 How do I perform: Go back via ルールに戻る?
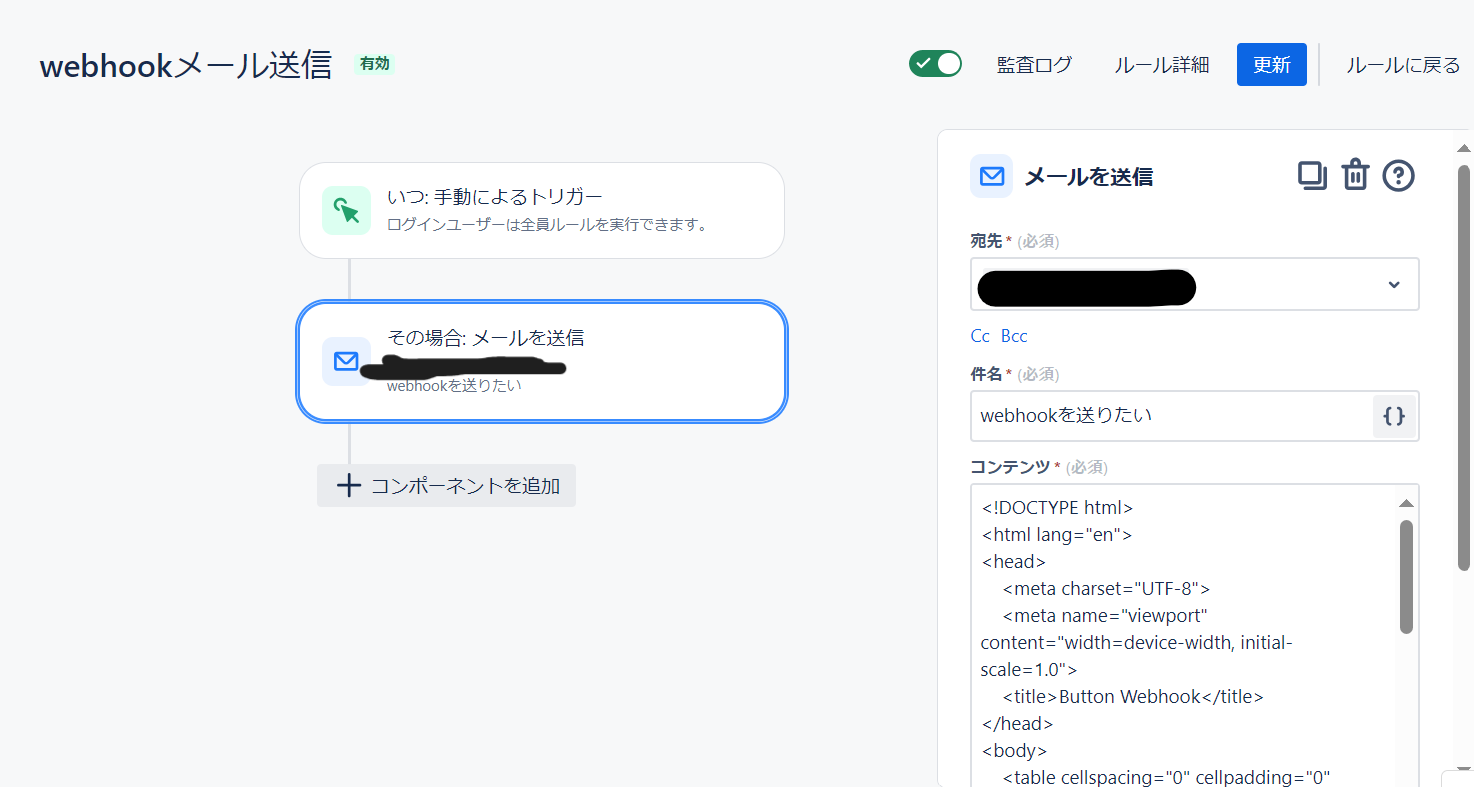(x=1403, y=65)
